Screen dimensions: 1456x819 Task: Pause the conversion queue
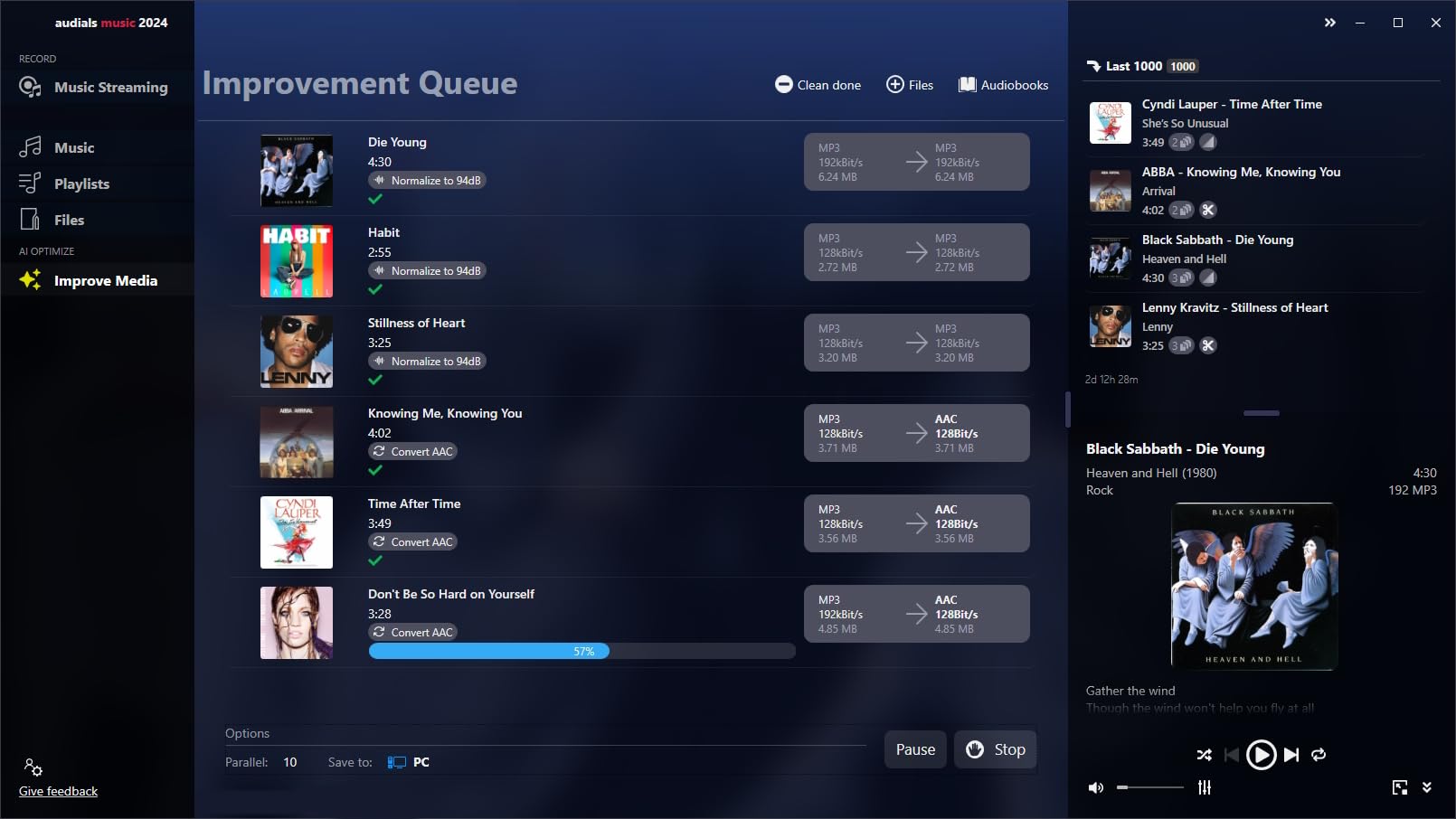pos(915,749)
